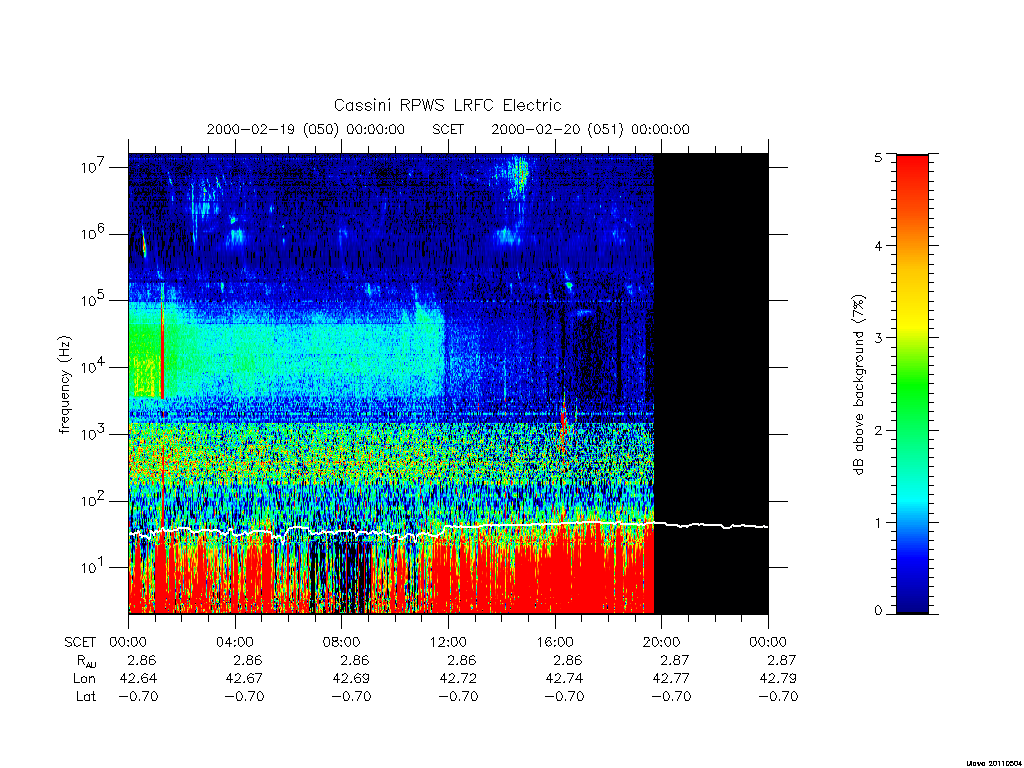Select the 10^2 frequency tick label
Screen dimensions: 1024x768
coord(95,500)
